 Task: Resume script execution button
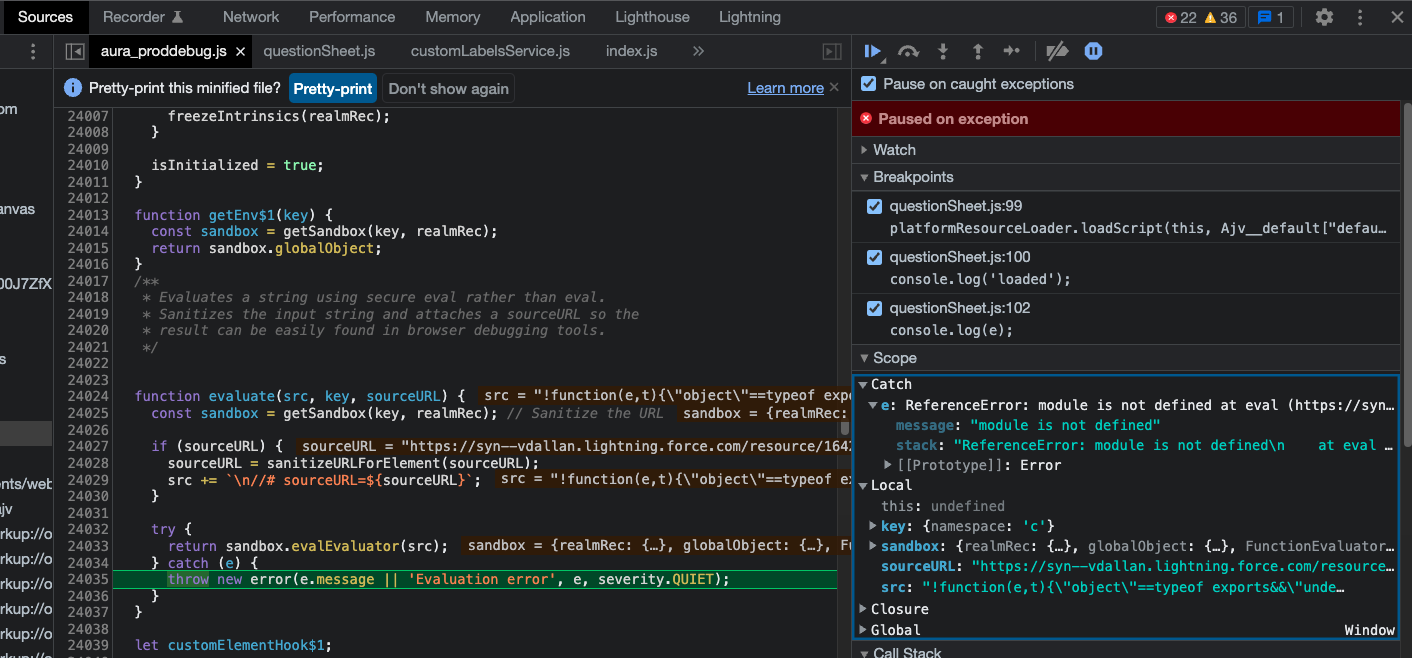[873, 51]
